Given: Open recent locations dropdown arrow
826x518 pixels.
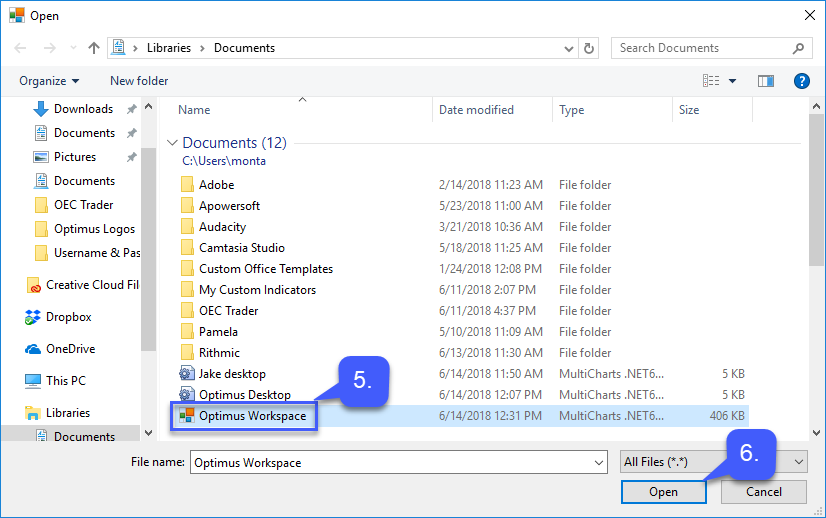Looking at the screenshot, I should 73,48.
